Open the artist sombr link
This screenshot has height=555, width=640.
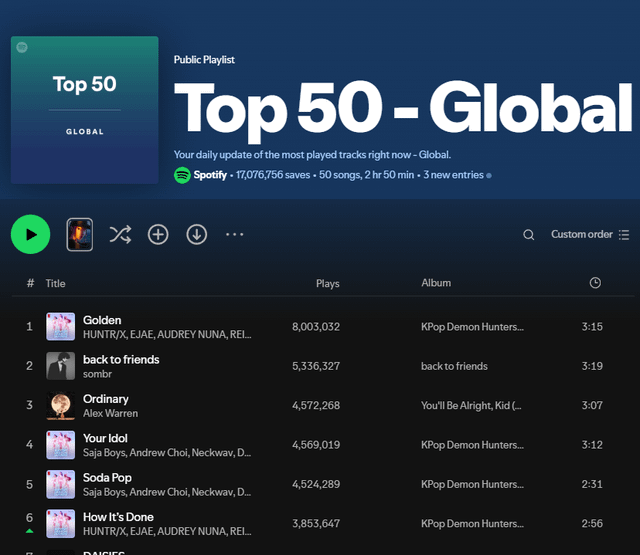98,374
